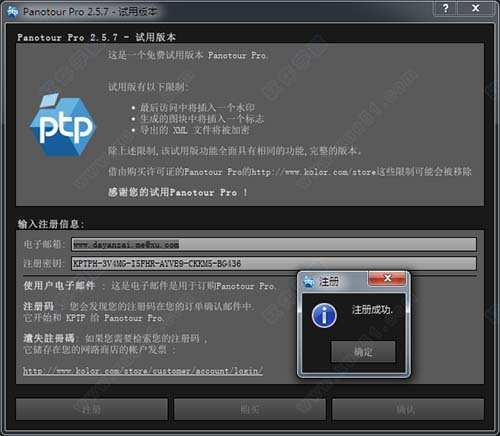
Task: Click the kolor.com/store URL in description text
Action: (x=313, y=172)
